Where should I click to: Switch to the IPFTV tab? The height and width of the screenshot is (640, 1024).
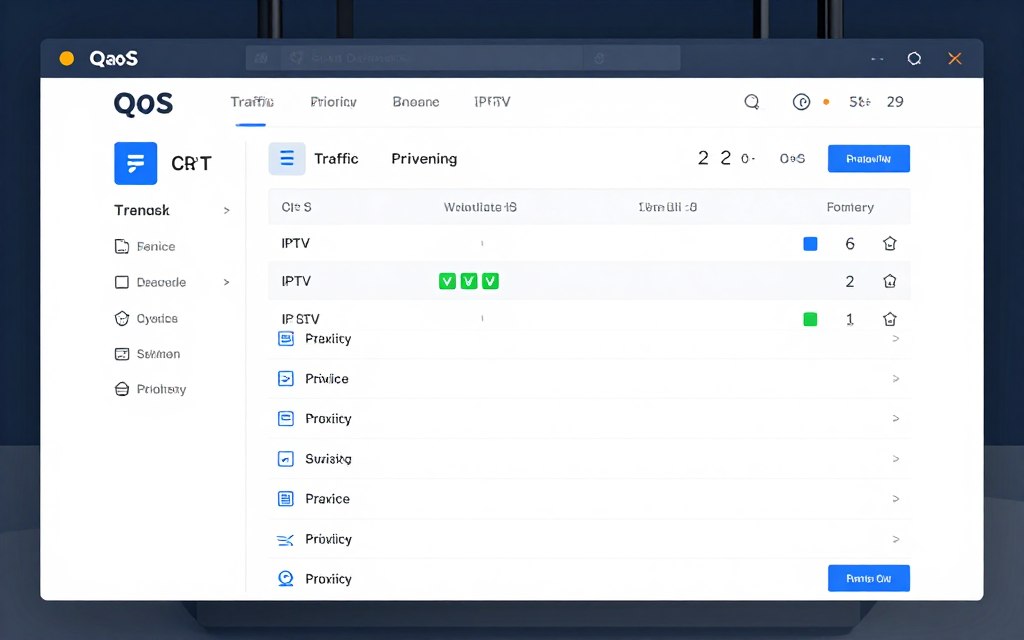point(492,102)
